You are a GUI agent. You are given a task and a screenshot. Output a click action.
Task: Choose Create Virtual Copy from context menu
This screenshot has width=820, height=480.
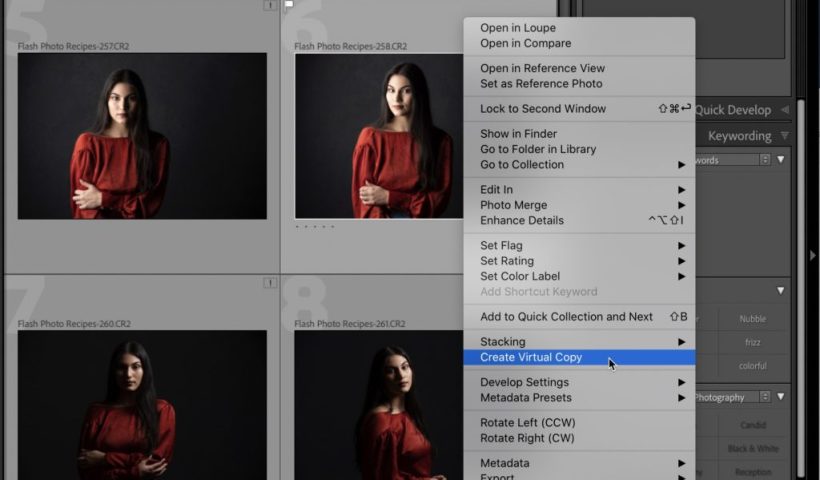pyautogui.click(x=531, y=357)
